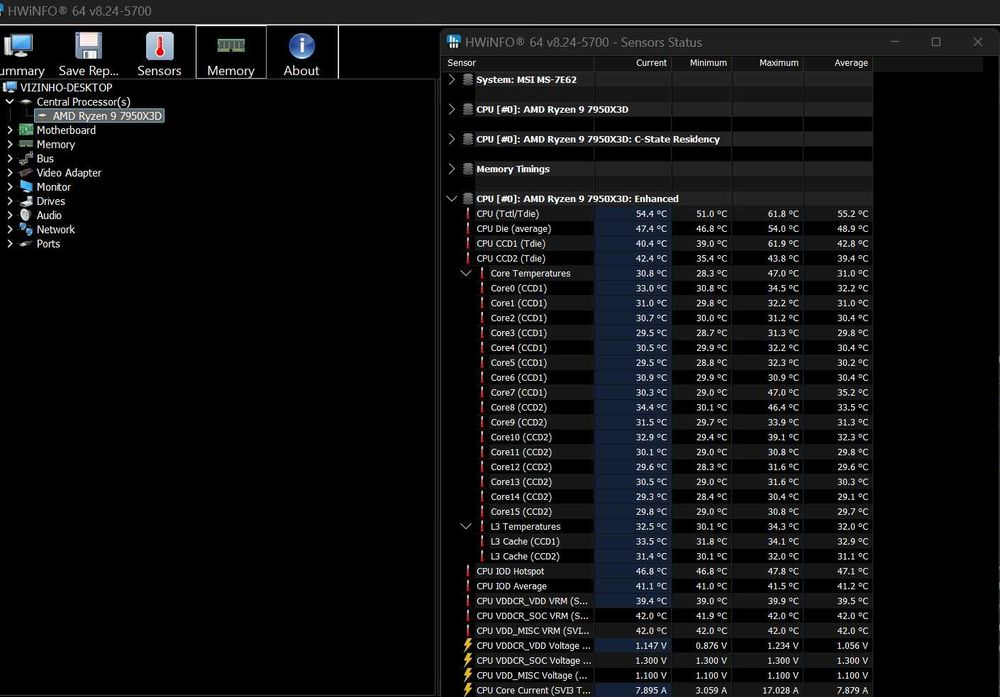
Task: Collapse the Ryzen 9 7950X3D Enhanced group
Action: [x=452, y=198]
